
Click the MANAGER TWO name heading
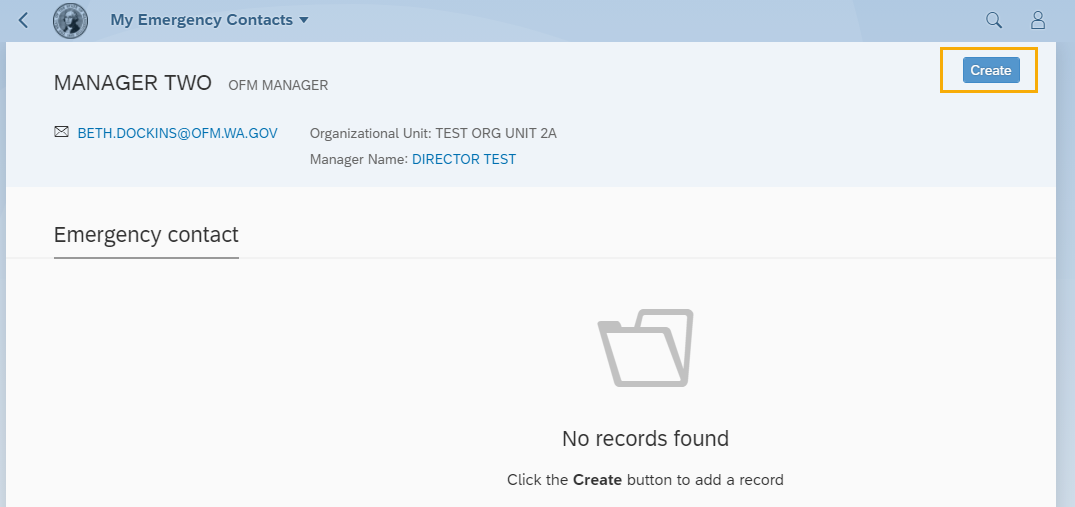[x=133, y=83]
